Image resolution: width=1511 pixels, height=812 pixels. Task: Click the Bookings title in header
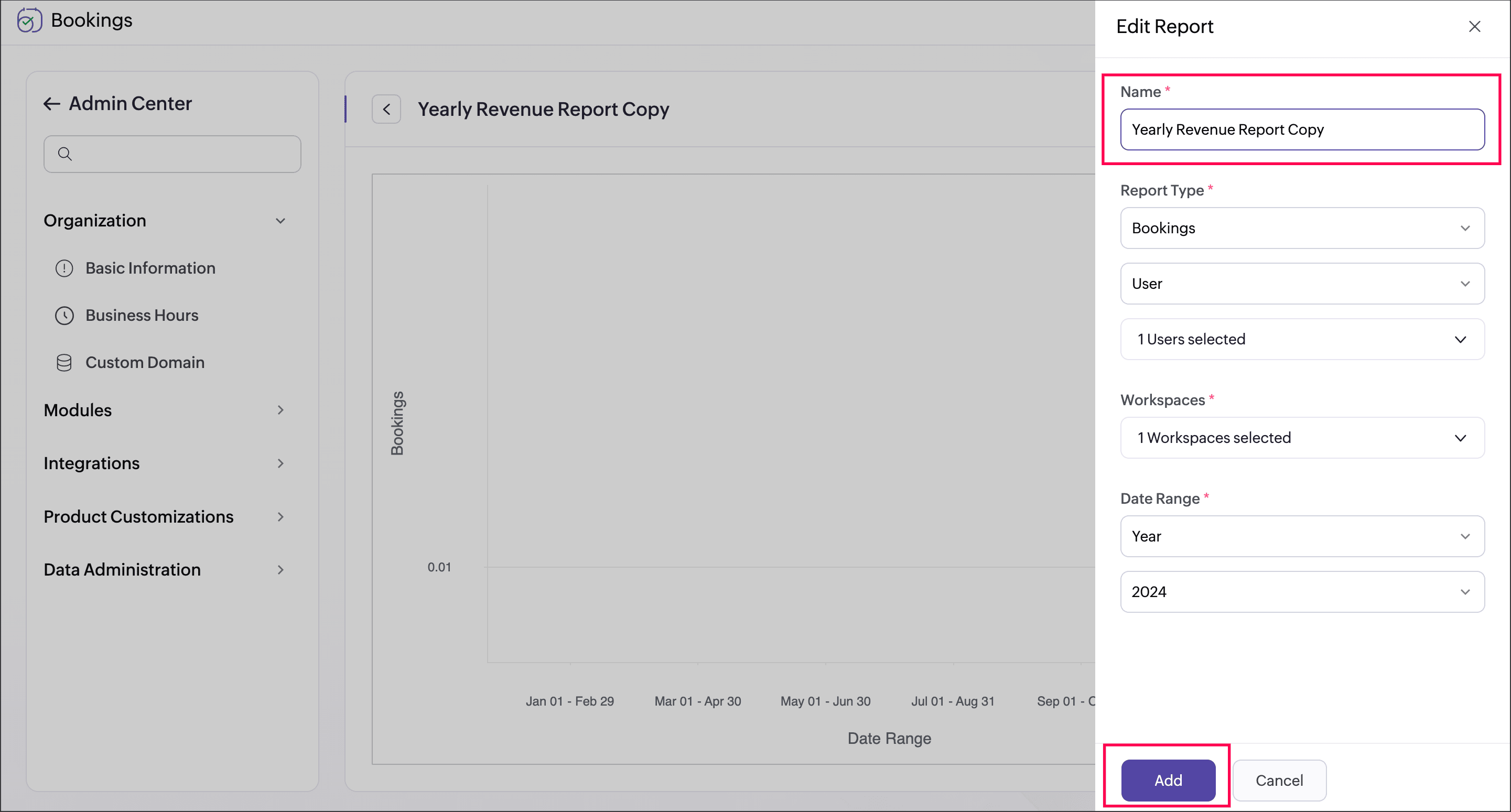(92, 20)
